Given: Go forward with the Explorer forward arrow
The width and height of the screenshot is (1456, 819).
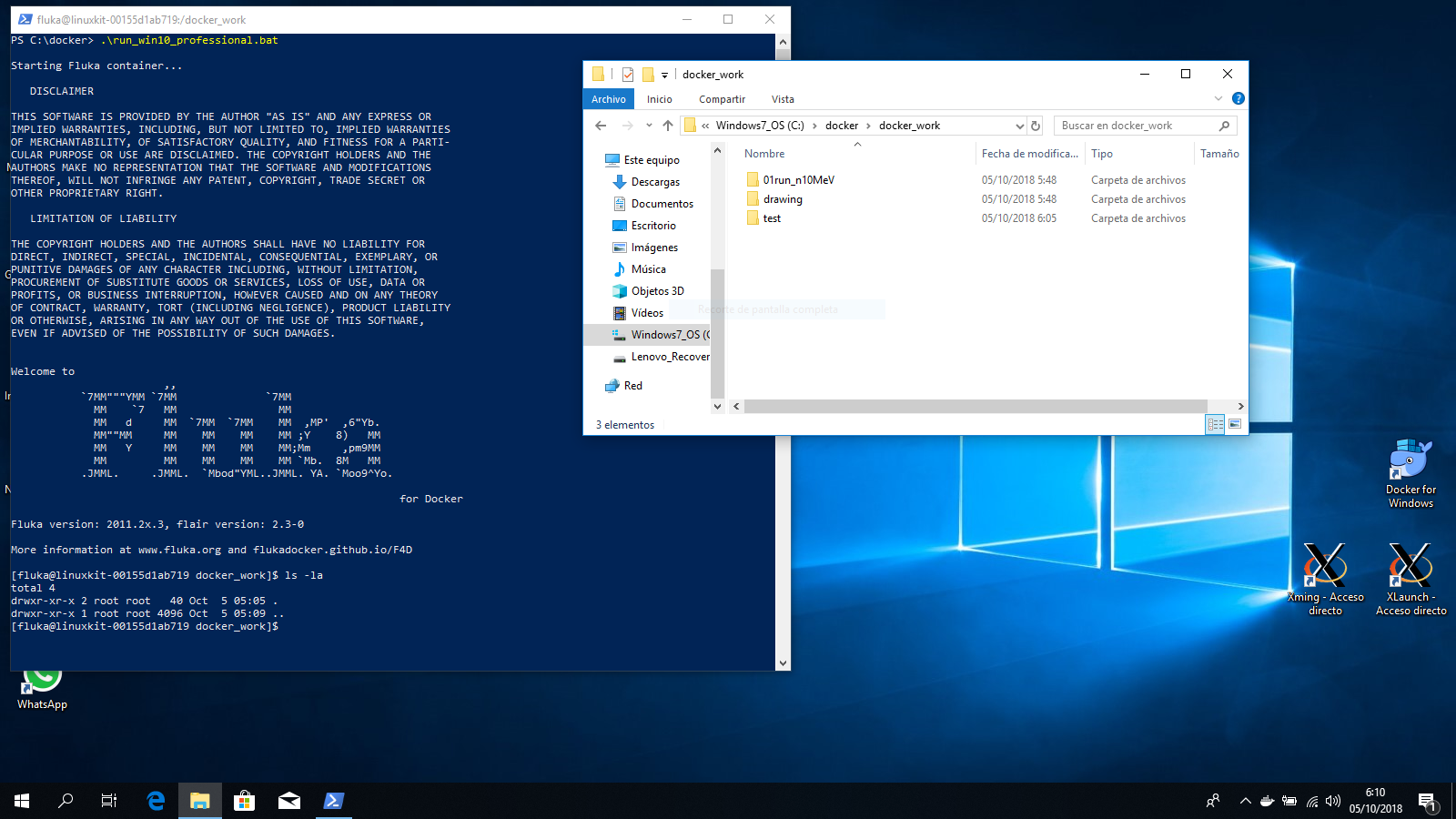Looking at the screenshot, I should 627,126.
